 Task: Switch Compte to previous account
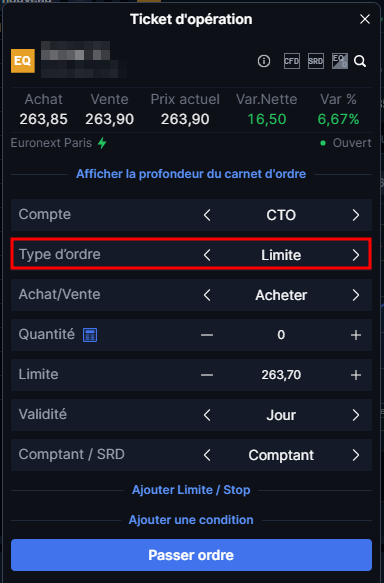pos(207,215)
